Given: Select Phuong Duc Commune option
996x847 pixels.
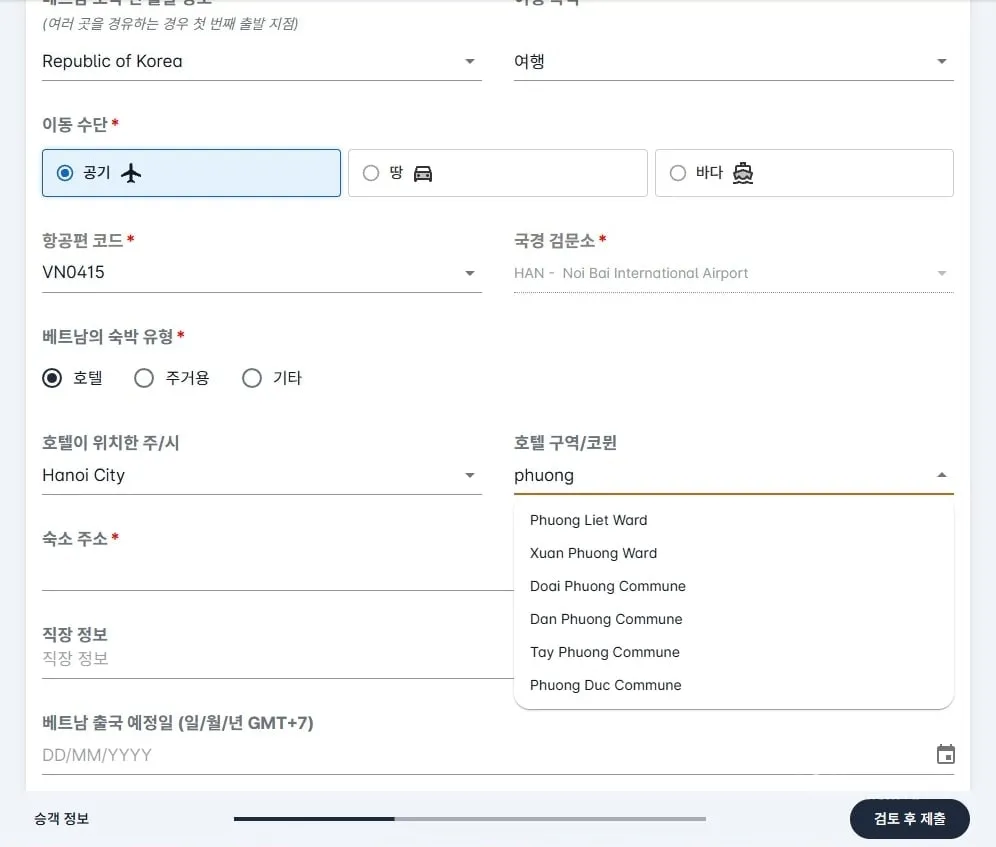Looking at the screenshot, I should click(734, 686).
